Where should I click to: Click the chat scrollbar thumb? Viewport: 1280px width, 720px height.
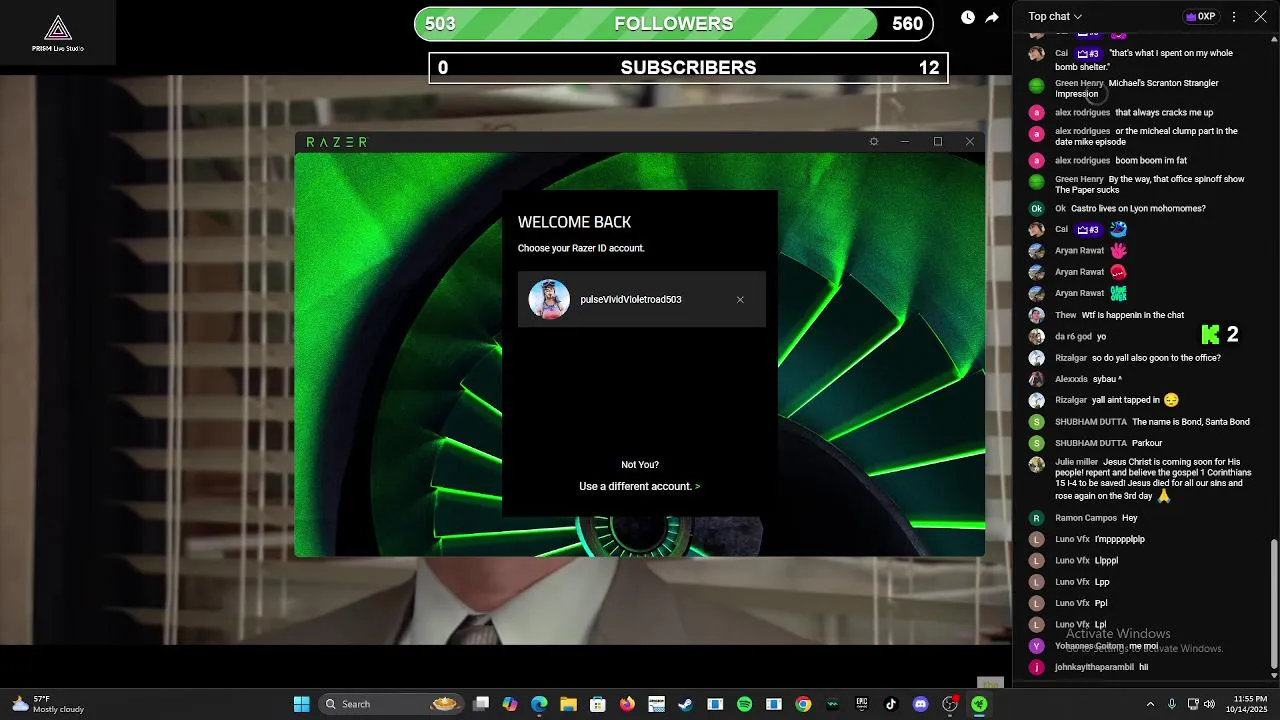pos(1273,603)
